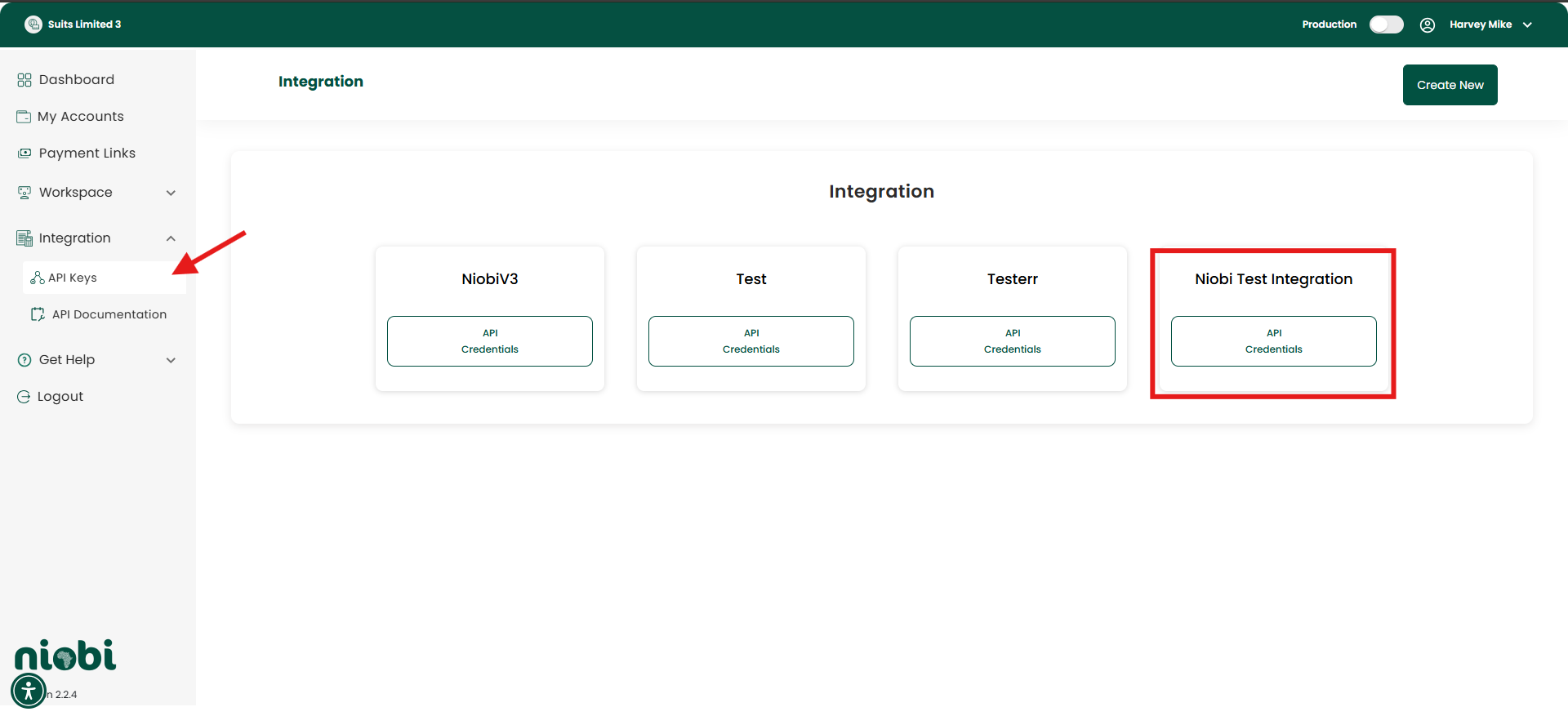Screen dimensions: 1568x716
Task: Click the My Accounts wallet icon
Action: point(24,117)
